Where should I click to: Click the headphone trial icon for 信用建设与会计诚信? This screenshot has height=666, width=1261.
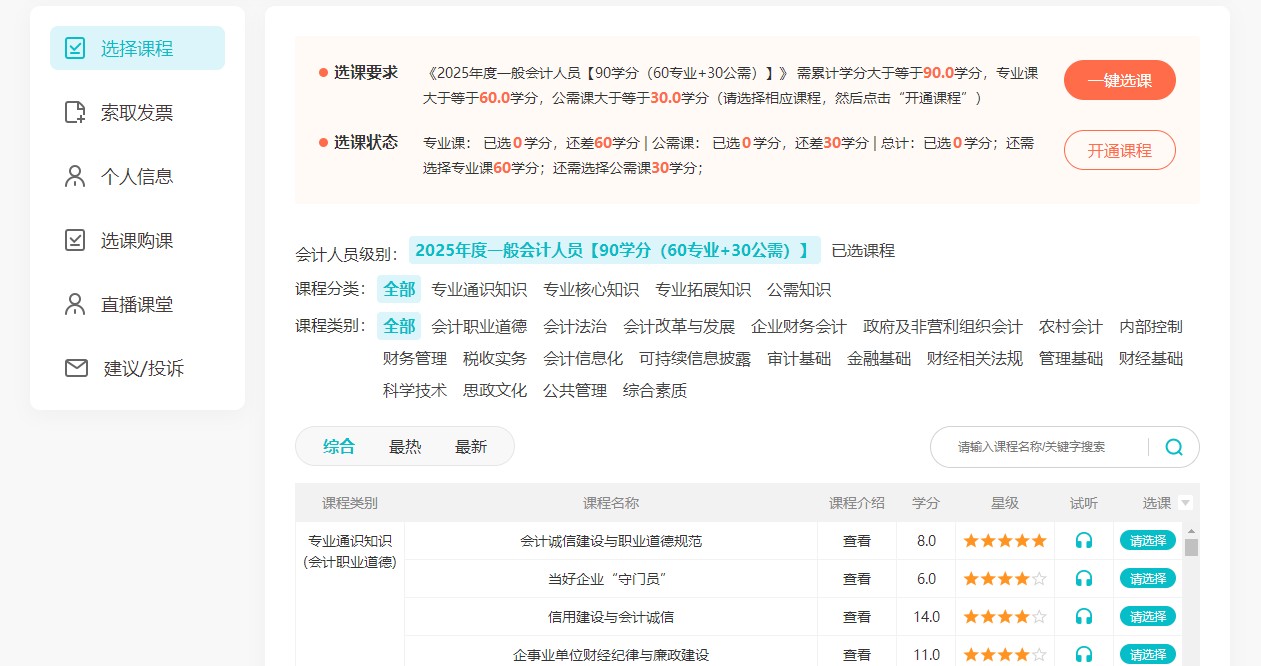click(x=1084, y=616)
